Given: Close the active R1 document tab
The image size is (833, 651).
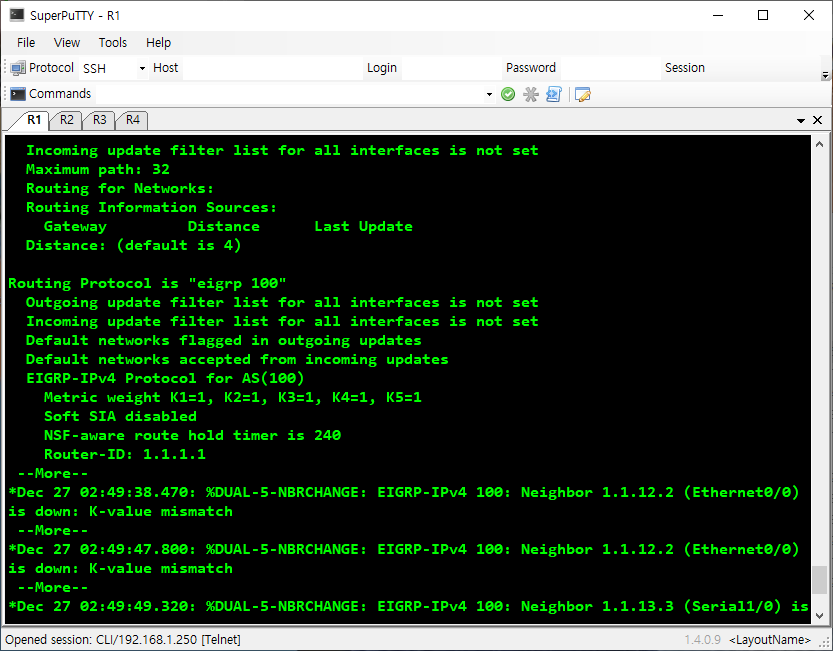Looking at the screenshot, I should point(818,120).
